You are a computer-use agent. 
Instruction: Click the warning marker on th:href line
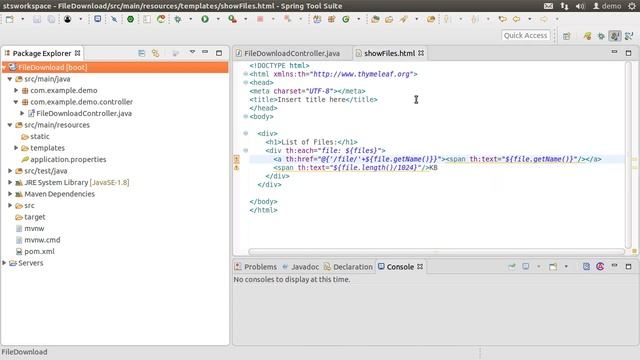coord(236,159)
